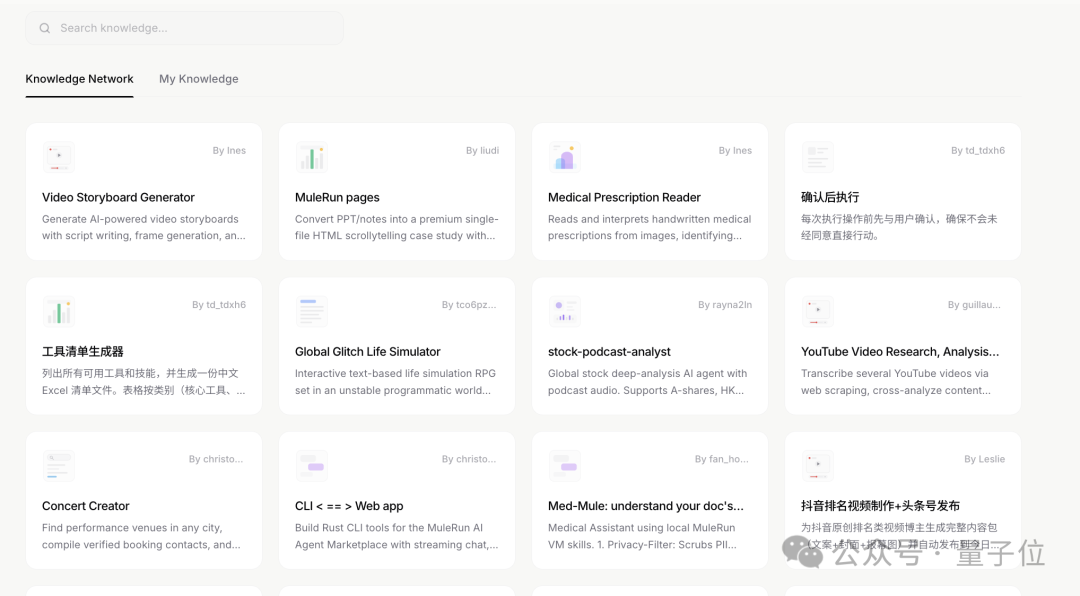This screenshot has width=1080, height=596.
Task: Open the Concert Creator title
Action: [85, 506]
